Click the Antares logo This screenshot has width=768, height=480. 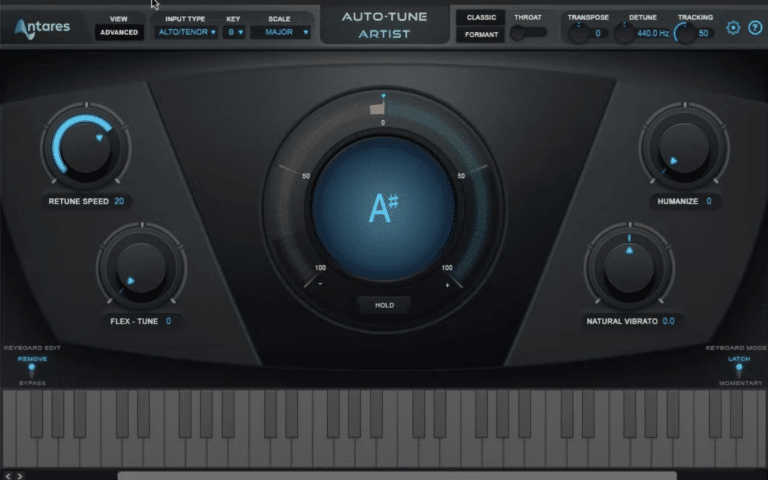click(42, 28)
